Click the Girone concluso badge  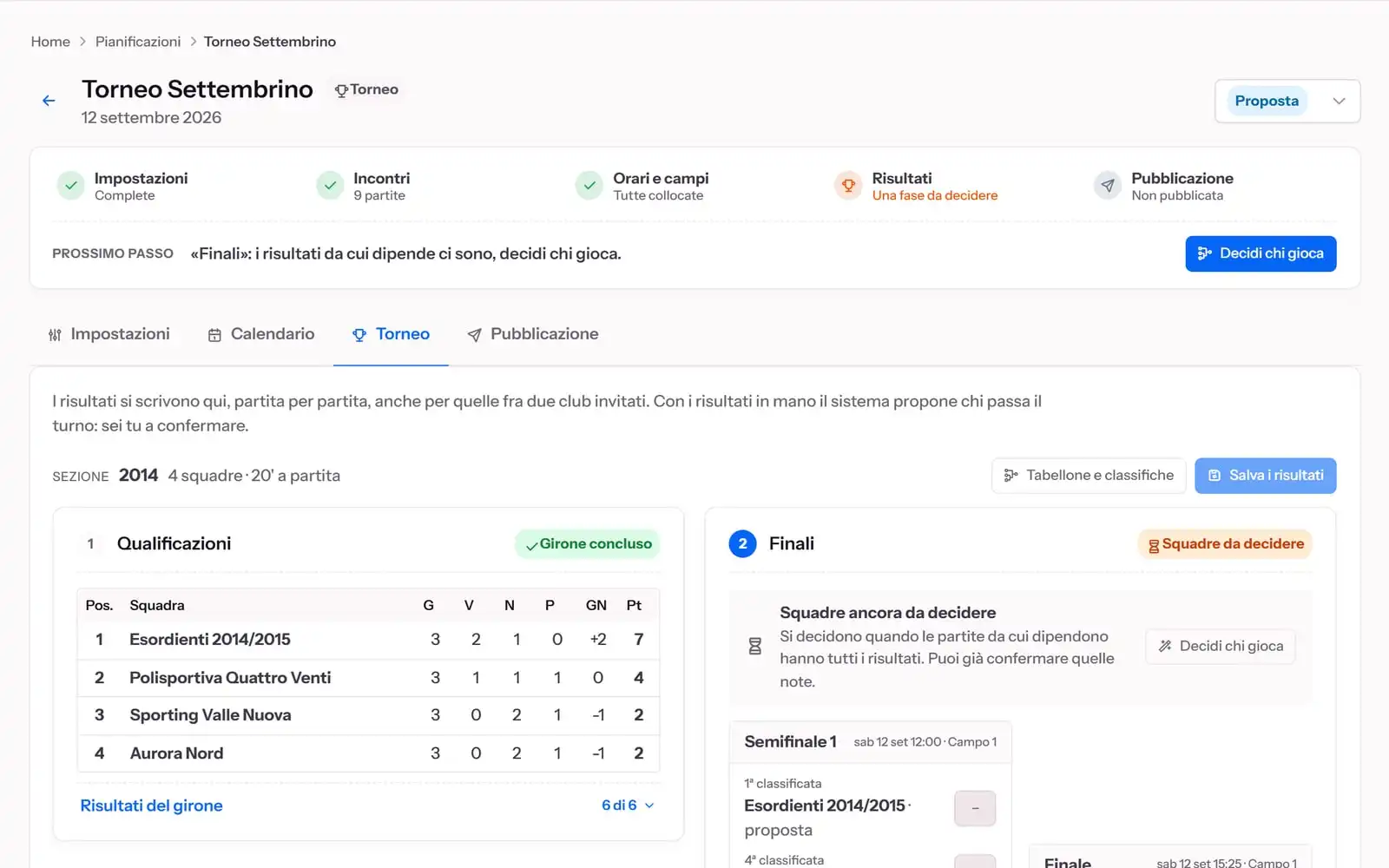(588, 544)
